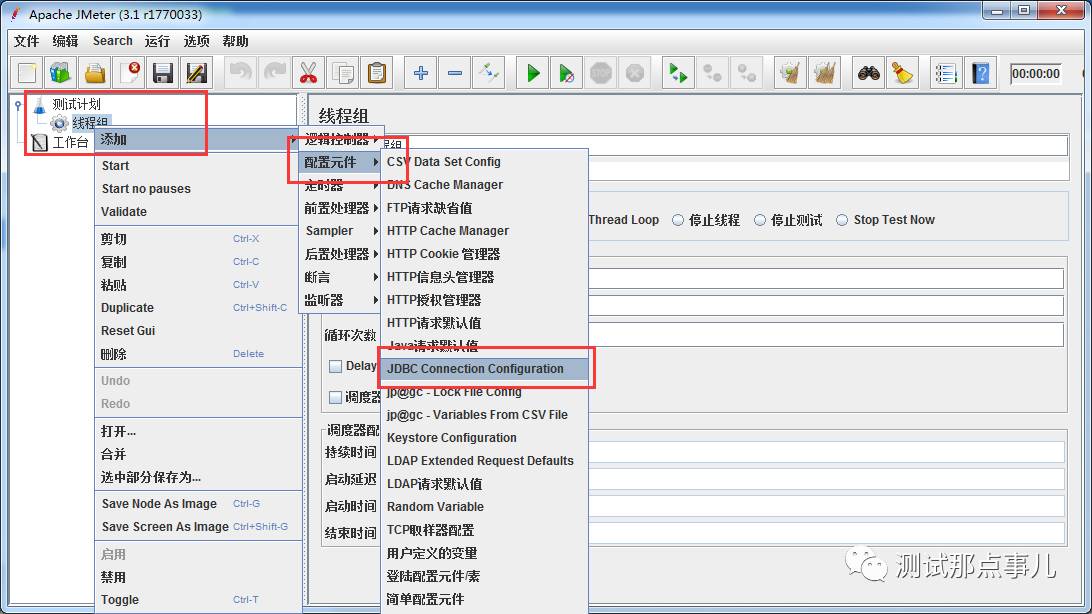Choose HTTP信息头管理器 entry
The width and height of the screenshot is (1092, 614).
click(485, 277)
